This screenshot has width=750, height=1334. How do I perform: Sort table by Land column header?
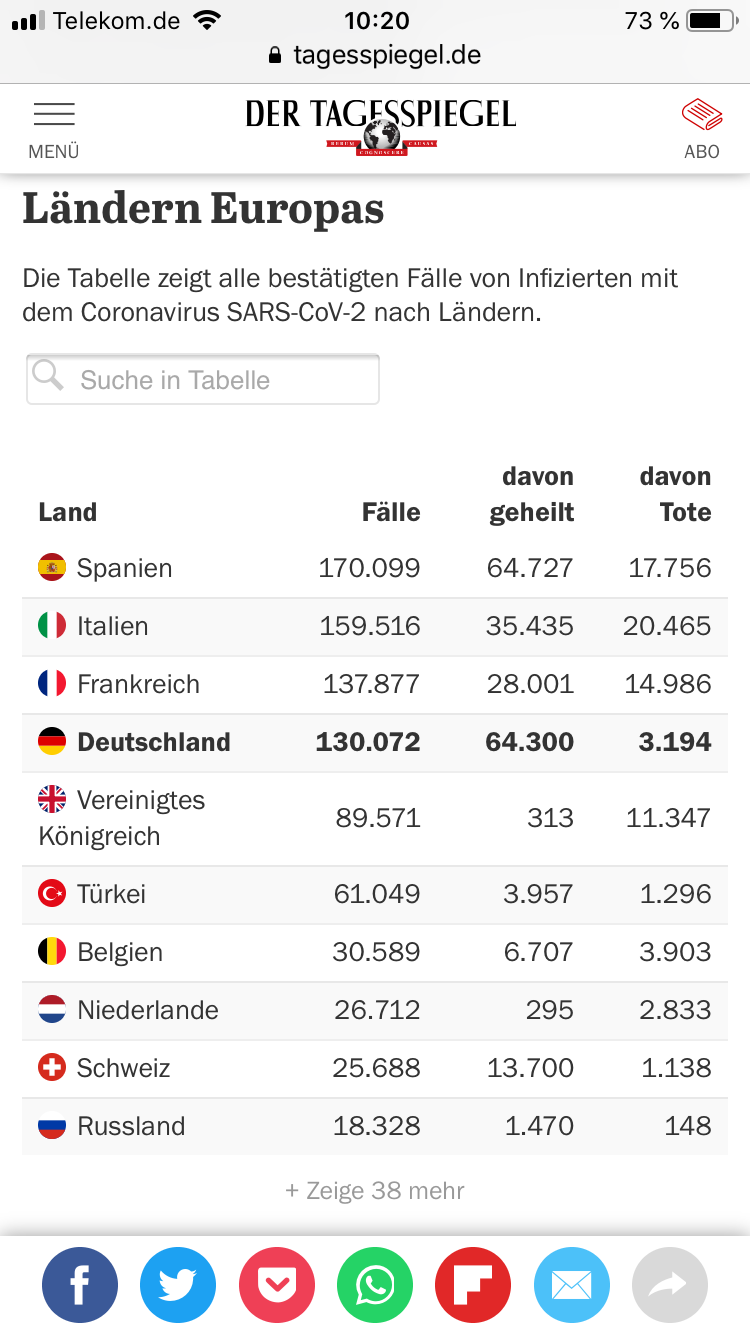click(x=68, y=513)
